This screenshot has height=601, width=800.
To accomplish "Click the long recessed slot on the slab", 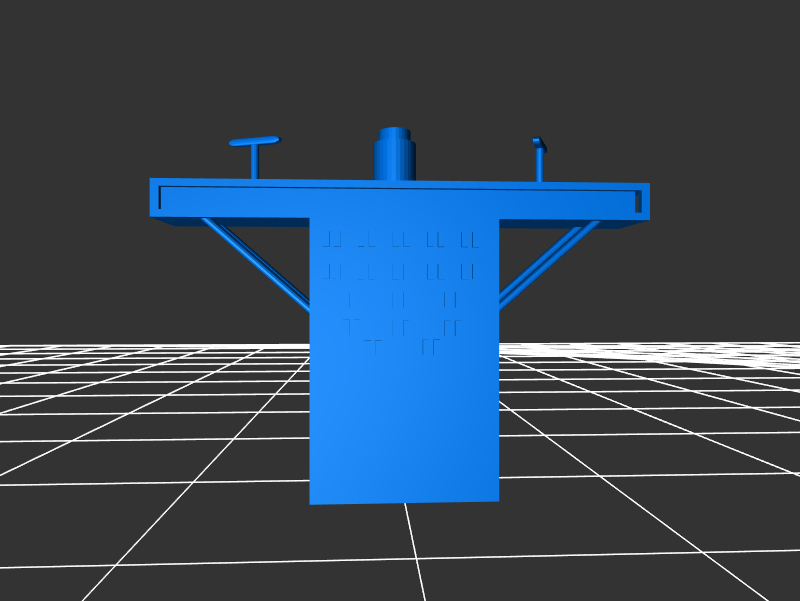I will (400, 199).
